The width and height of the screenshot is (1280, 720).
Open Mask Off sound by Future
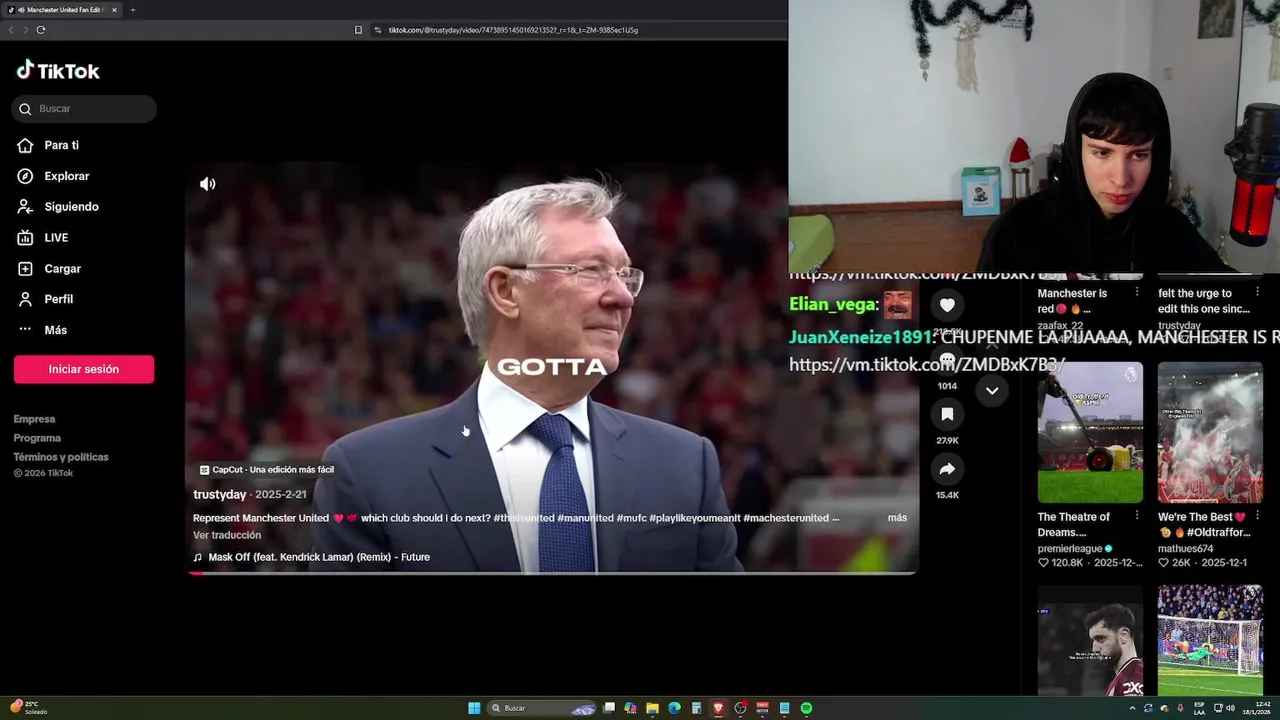pos(319,557)
